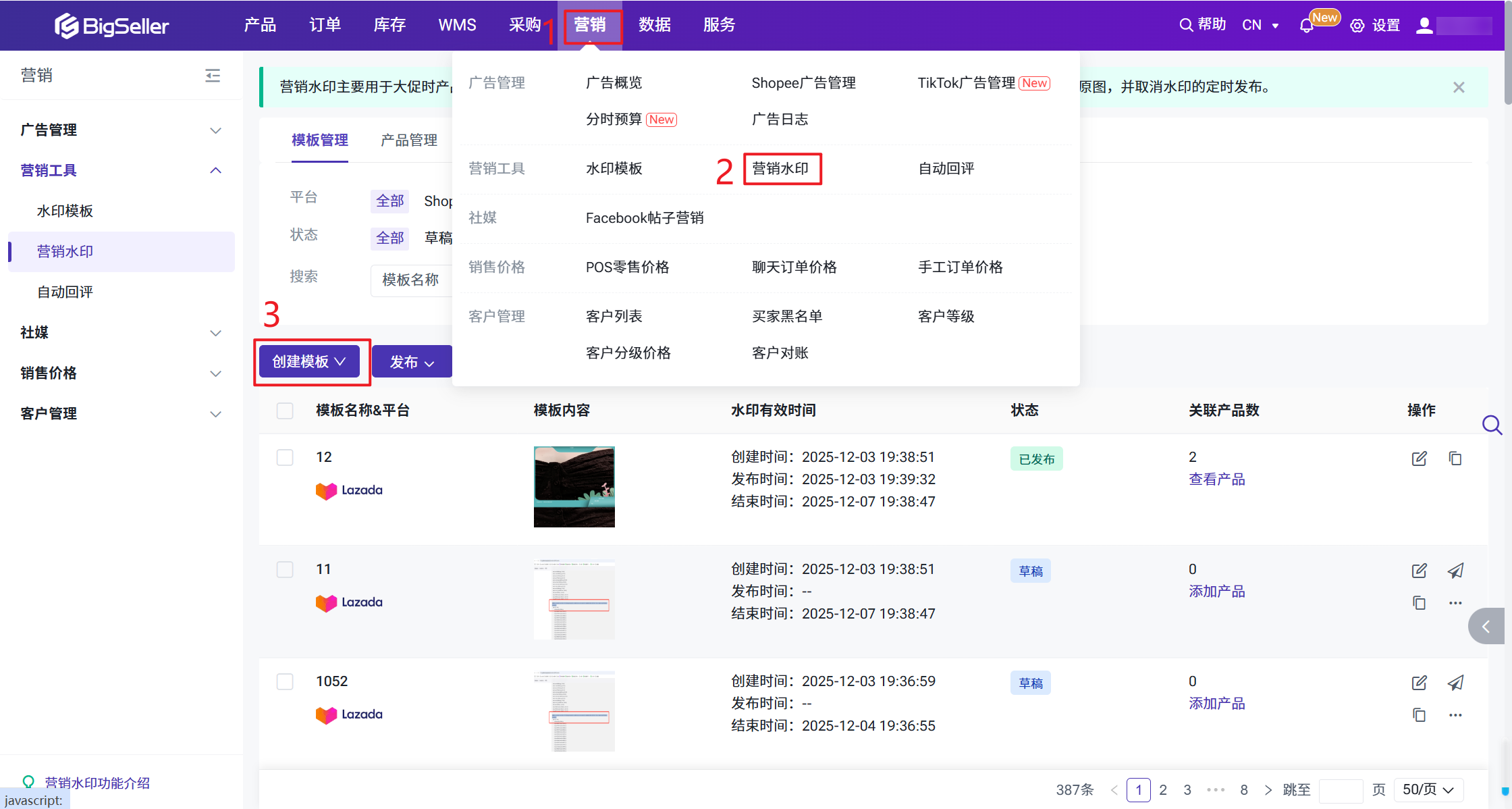Collapse the sidebar using the menu-fold icon
The height and width of the screenshot is (809, 1512).
[x=213, y=75]
